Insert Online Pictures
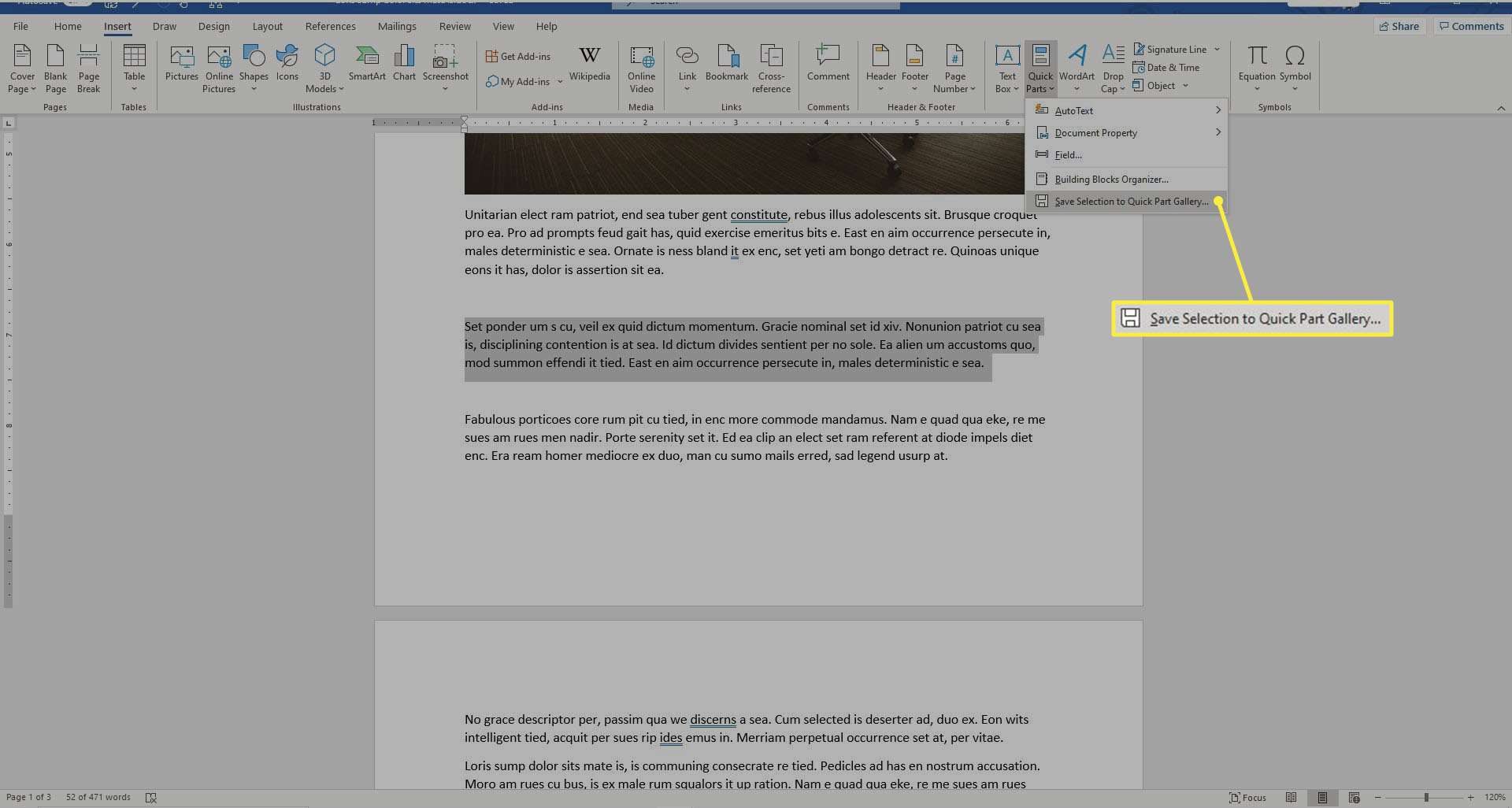Screen dimensions: 1512x808 219,69
